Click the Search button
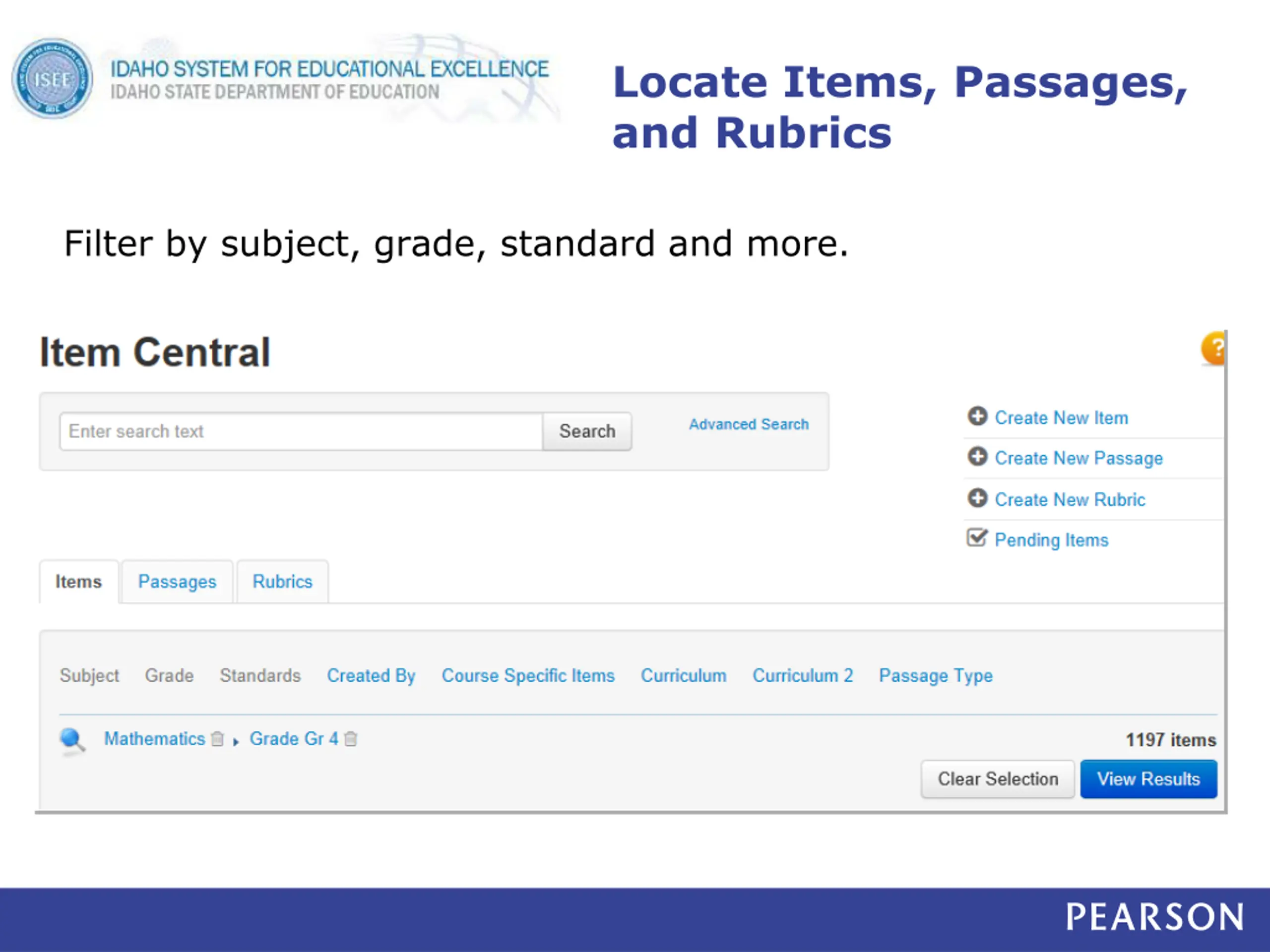1270x952 pixels. [587, 431]
